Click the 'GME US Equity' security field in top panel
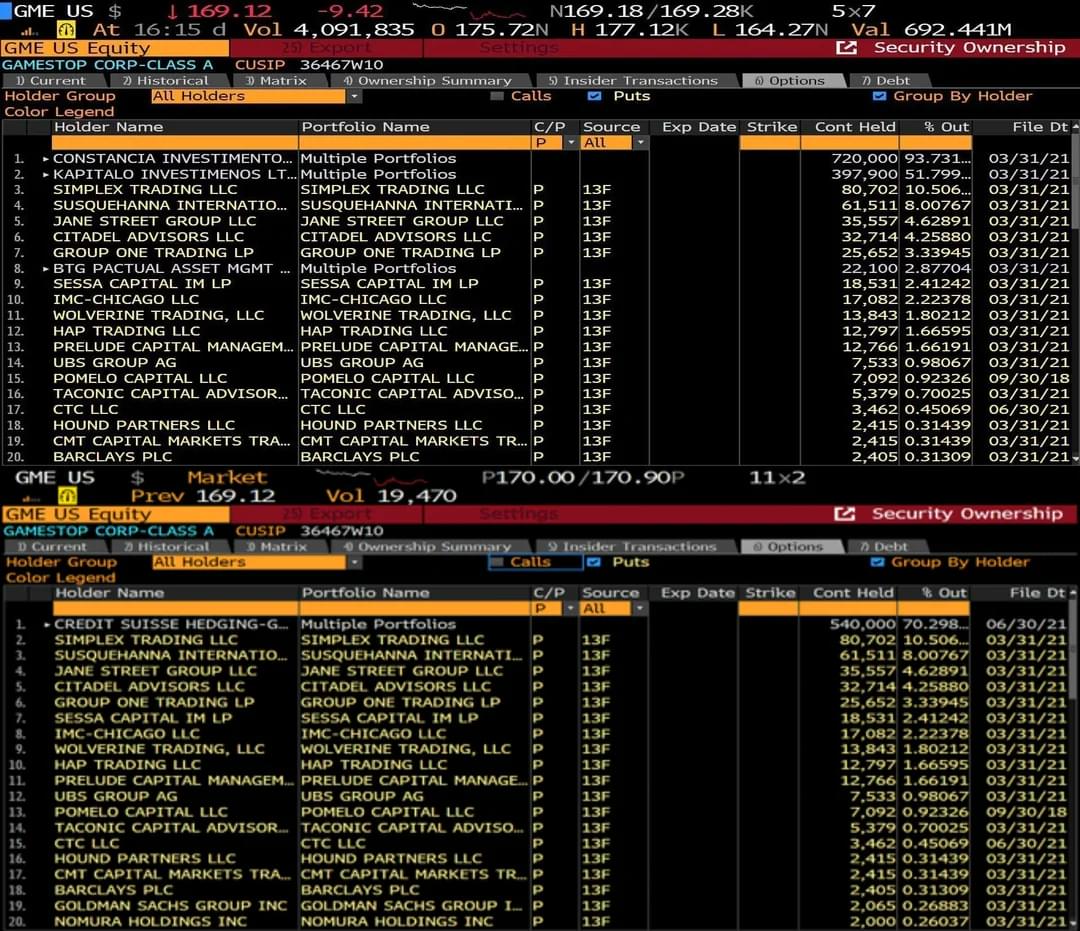 point(115,48)
